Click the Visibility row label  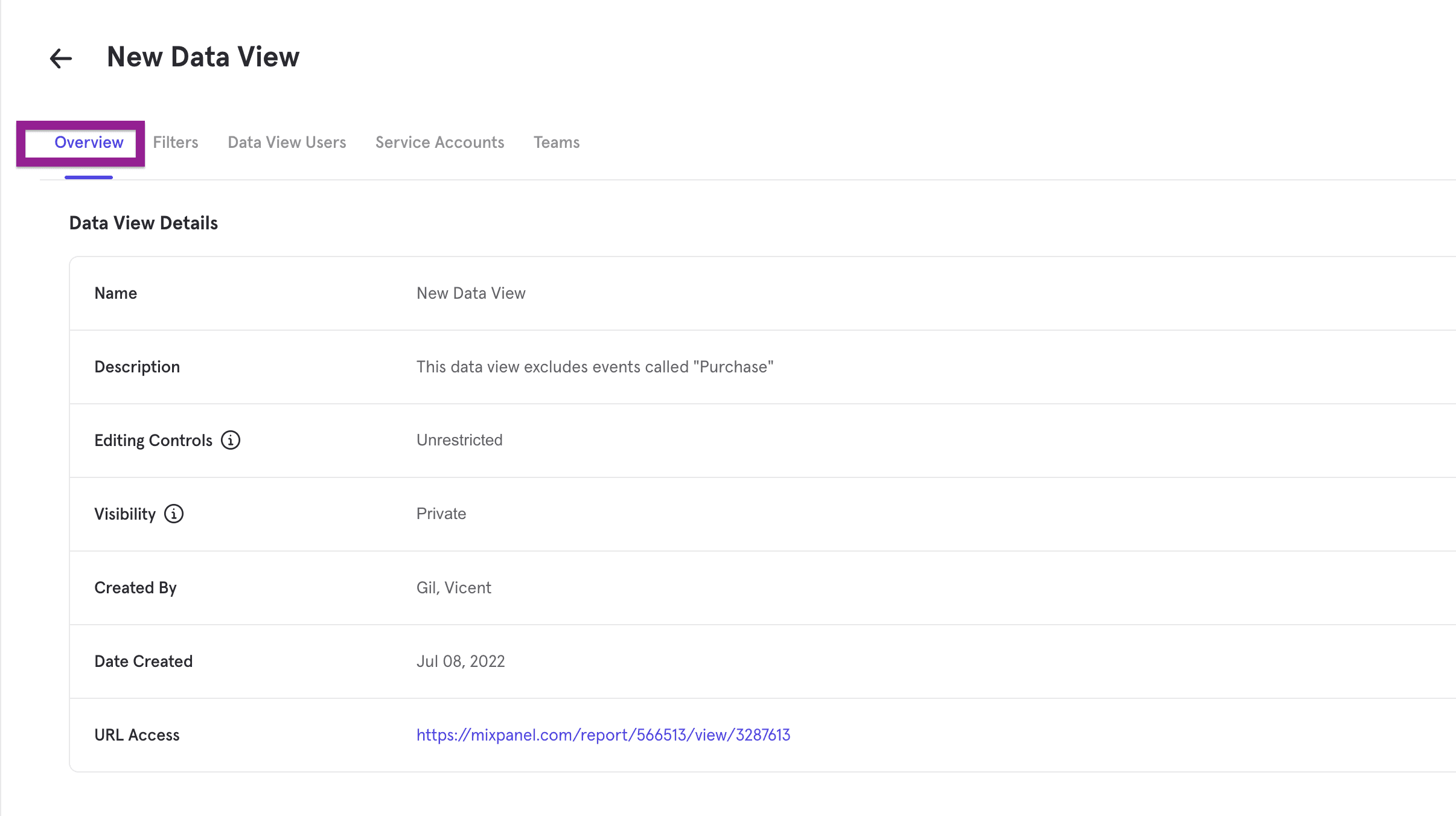125,514
